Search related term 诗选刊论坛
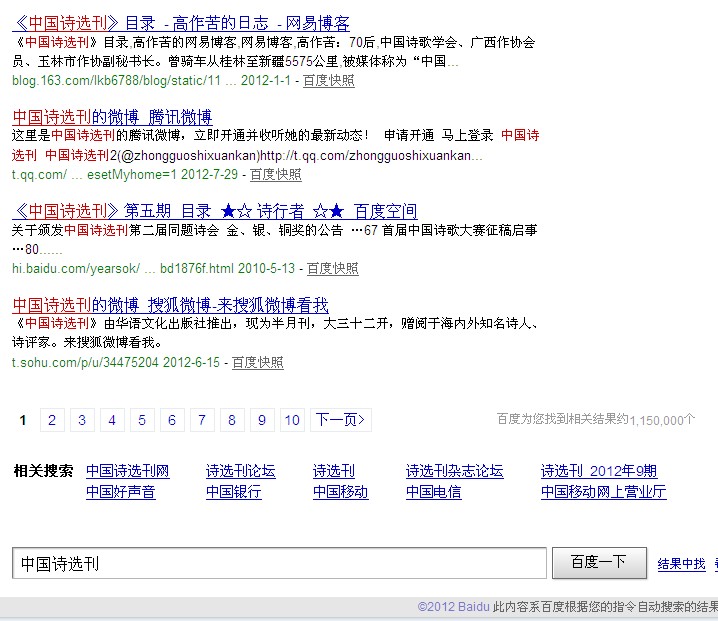The image size is (718, 621). tap(240, 471)
